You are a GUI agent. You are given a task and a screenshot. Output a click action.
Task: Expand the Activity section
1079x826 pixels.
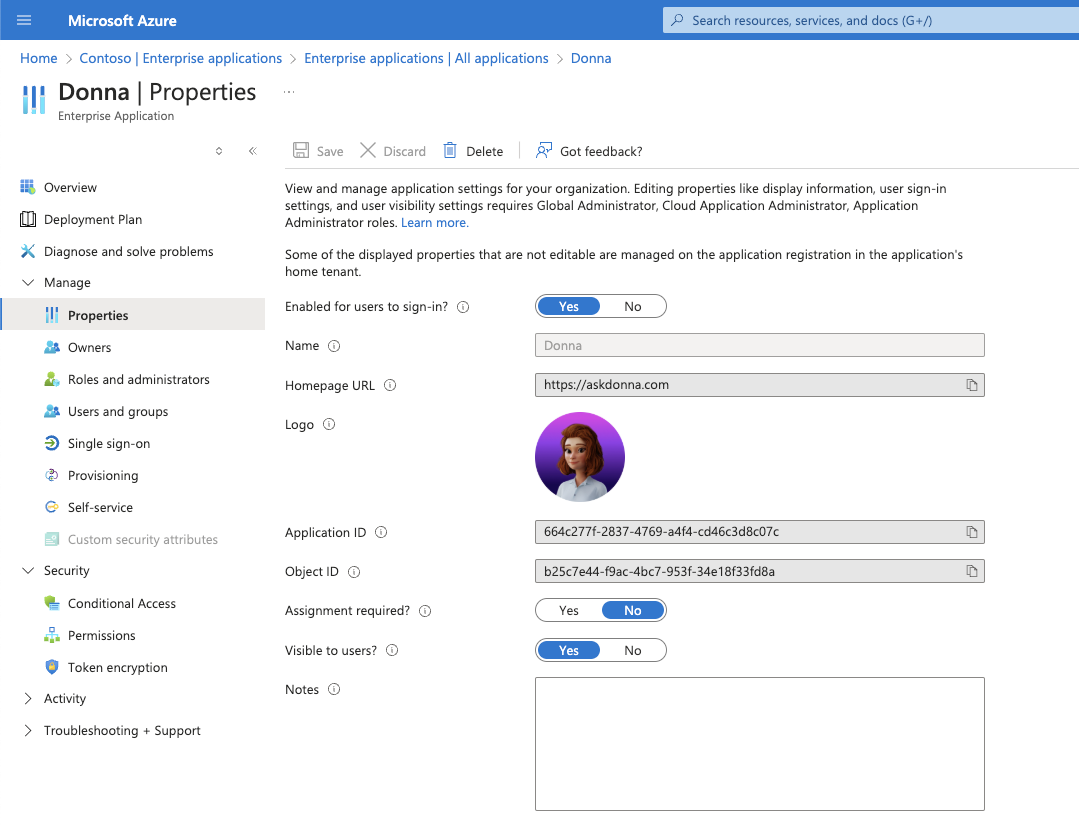(x=28, y=699)
